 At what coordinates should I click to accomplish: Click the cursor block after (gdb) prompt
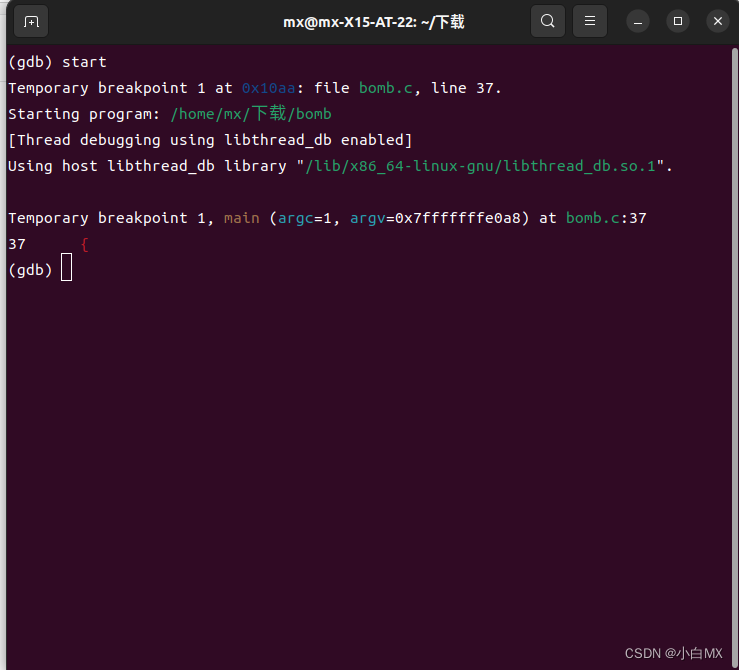[66, 267]
